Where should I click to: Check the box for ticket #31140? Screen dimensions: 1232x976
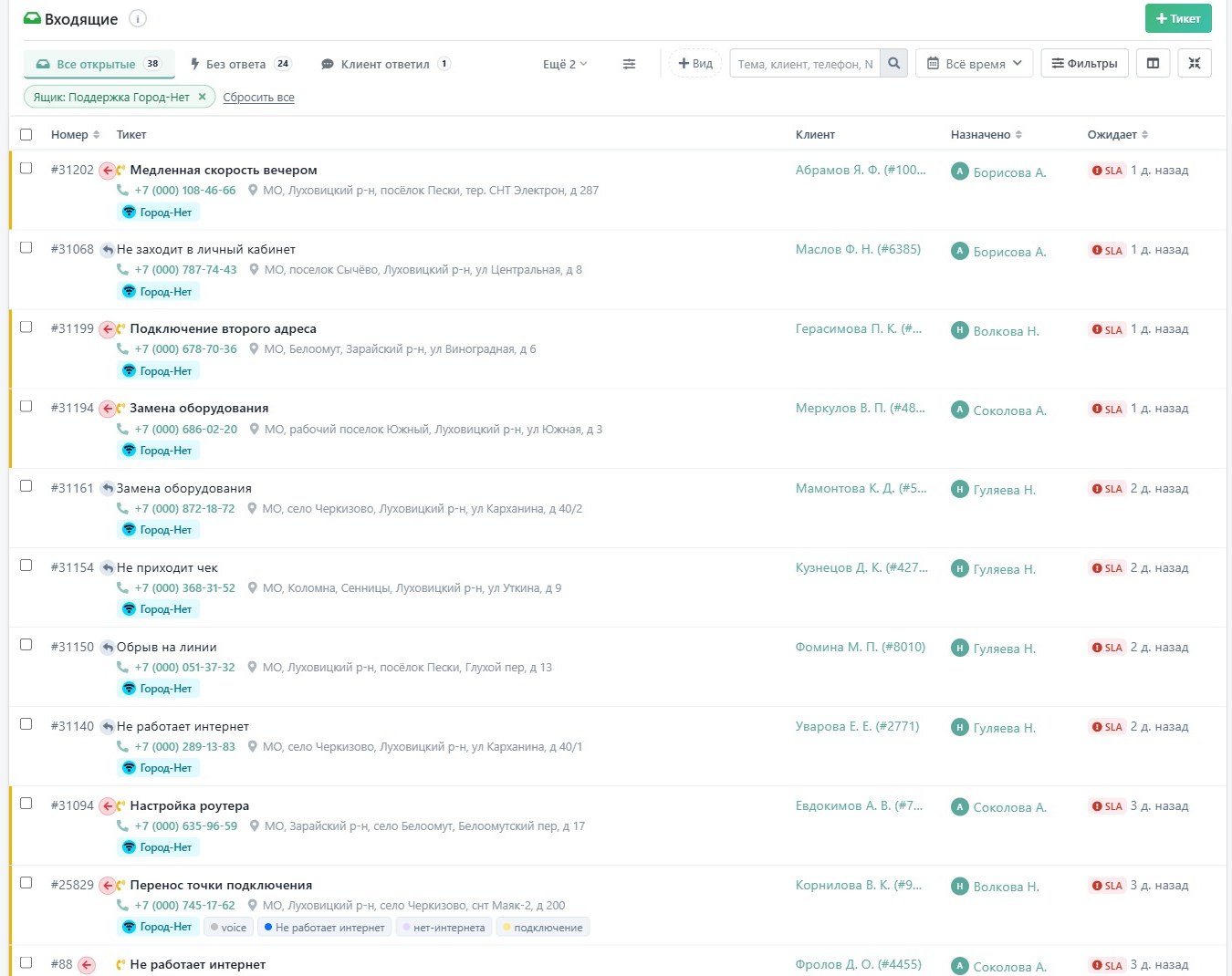26,723
